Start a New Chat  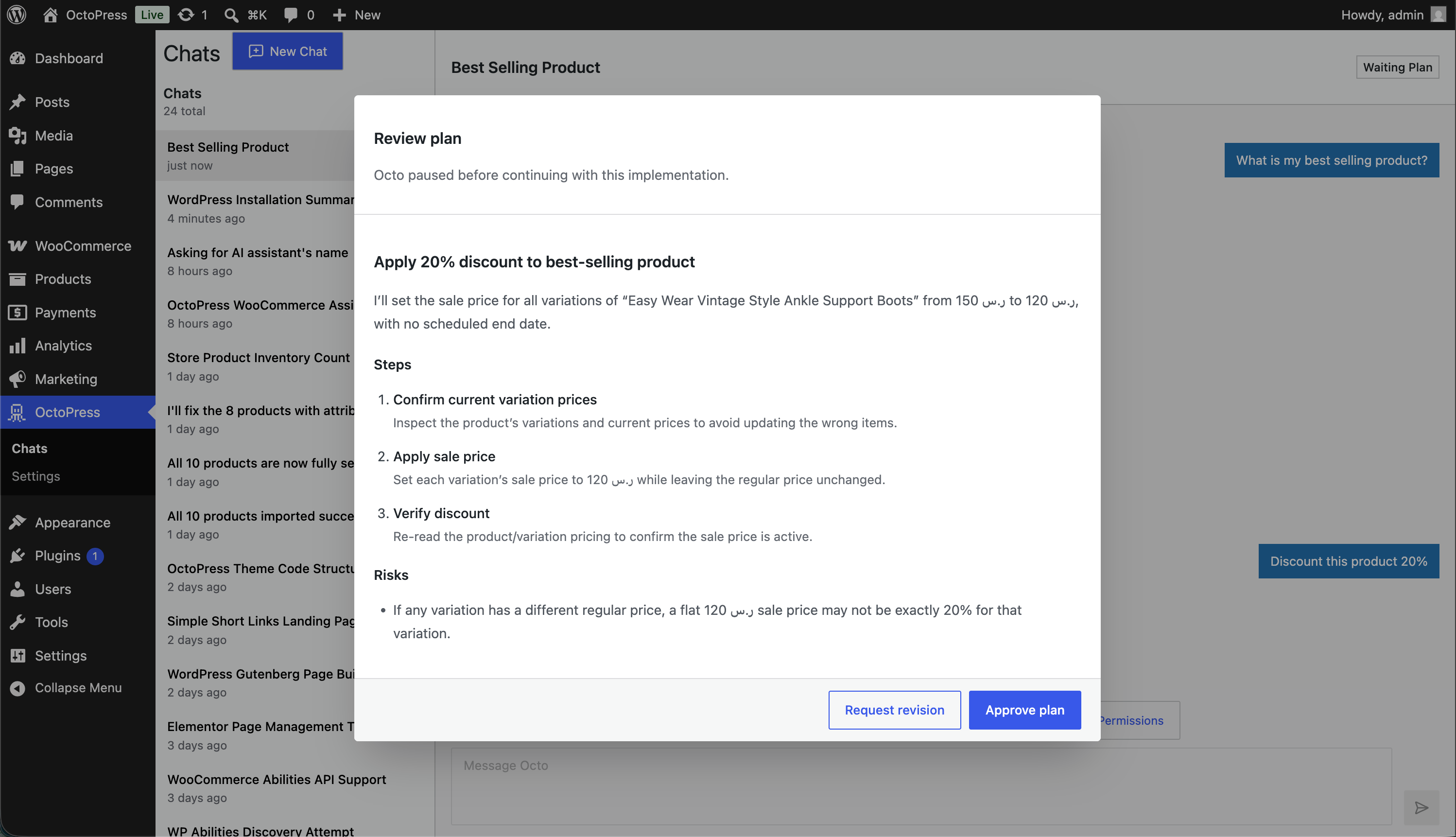point(287,51)
